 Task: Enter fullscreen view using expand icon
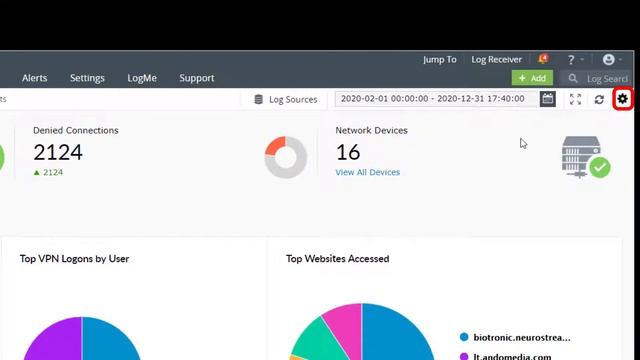pos(576,99)
